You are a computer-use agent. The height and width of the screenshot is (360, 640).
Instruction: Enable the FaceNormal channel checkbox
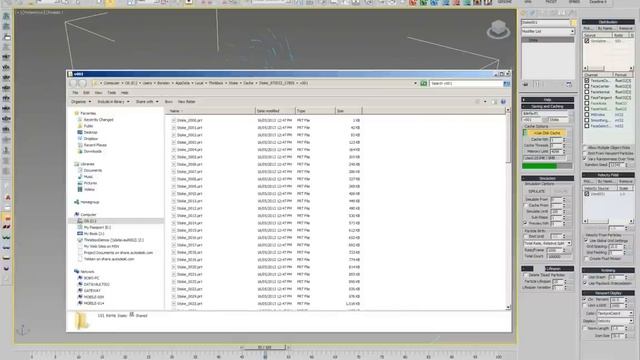coord(587,92)
